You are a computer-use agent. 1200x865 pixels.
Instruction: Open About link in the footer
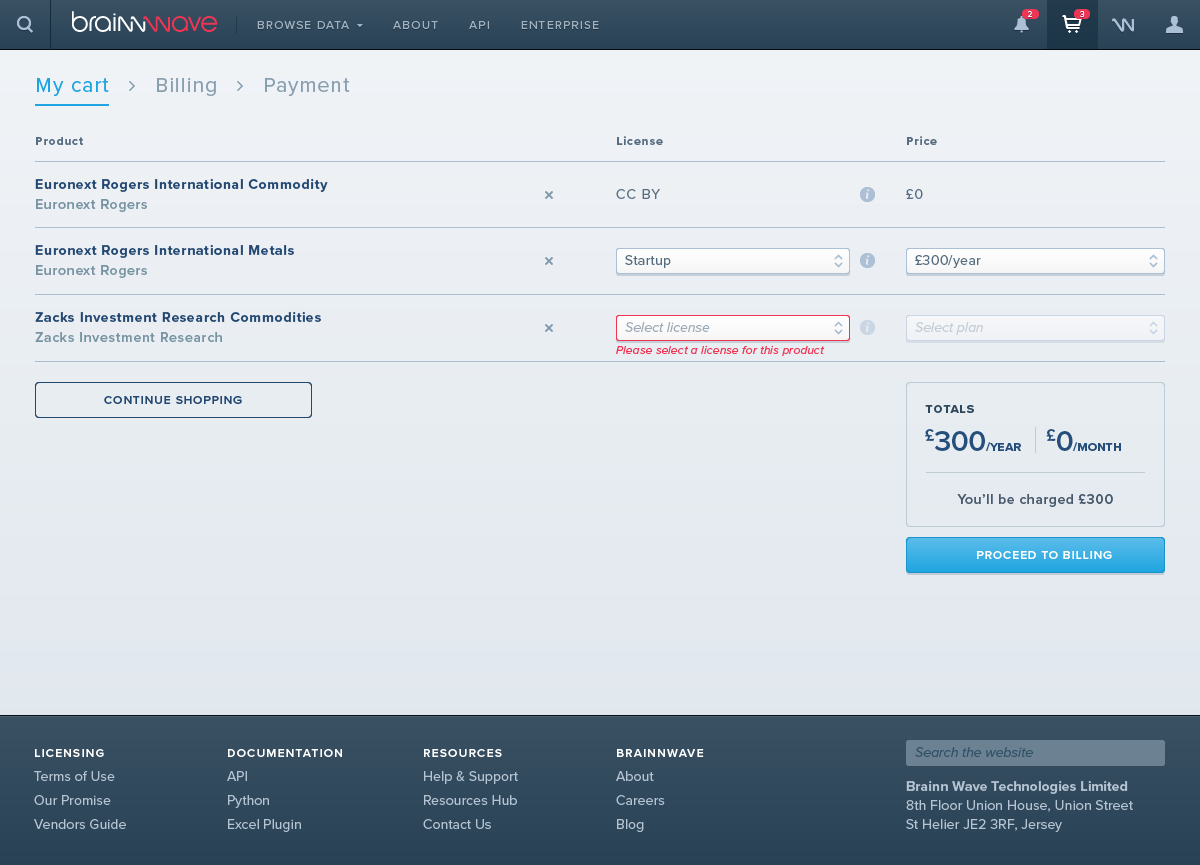pyautogui.click(x=635, y=777)
